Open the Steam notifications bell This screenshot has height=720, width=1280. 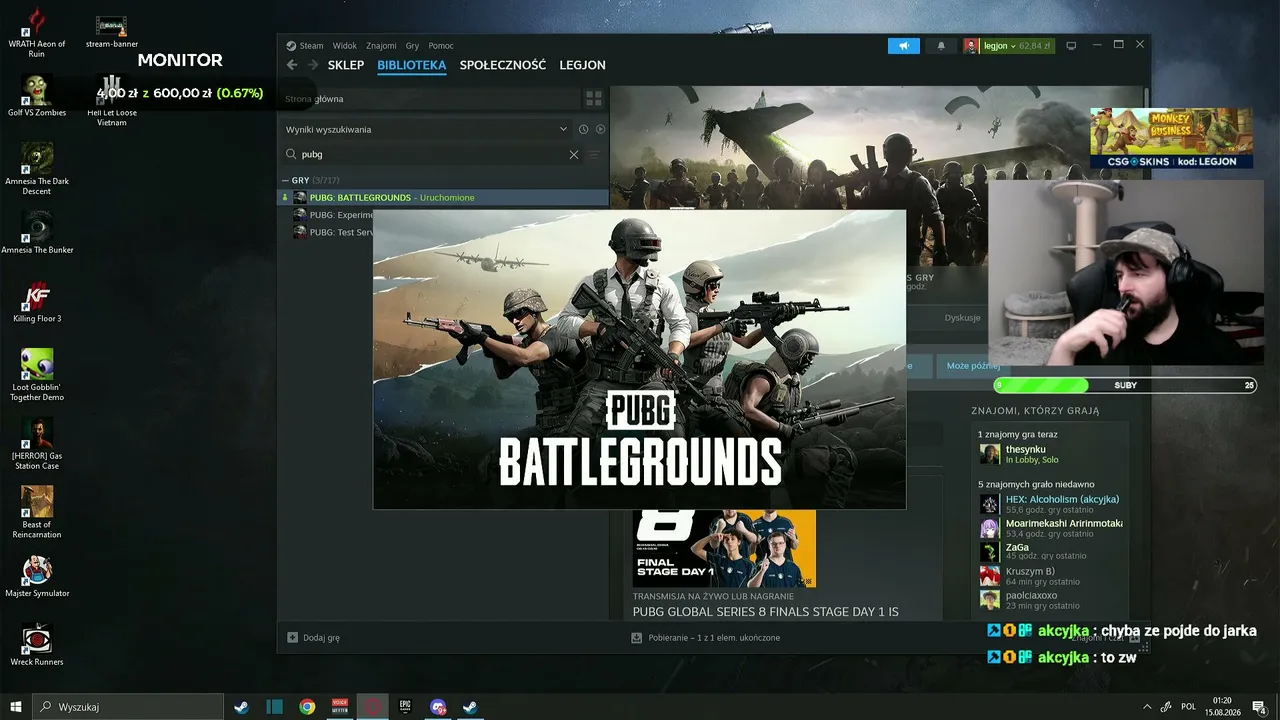[x=941, y=46]
